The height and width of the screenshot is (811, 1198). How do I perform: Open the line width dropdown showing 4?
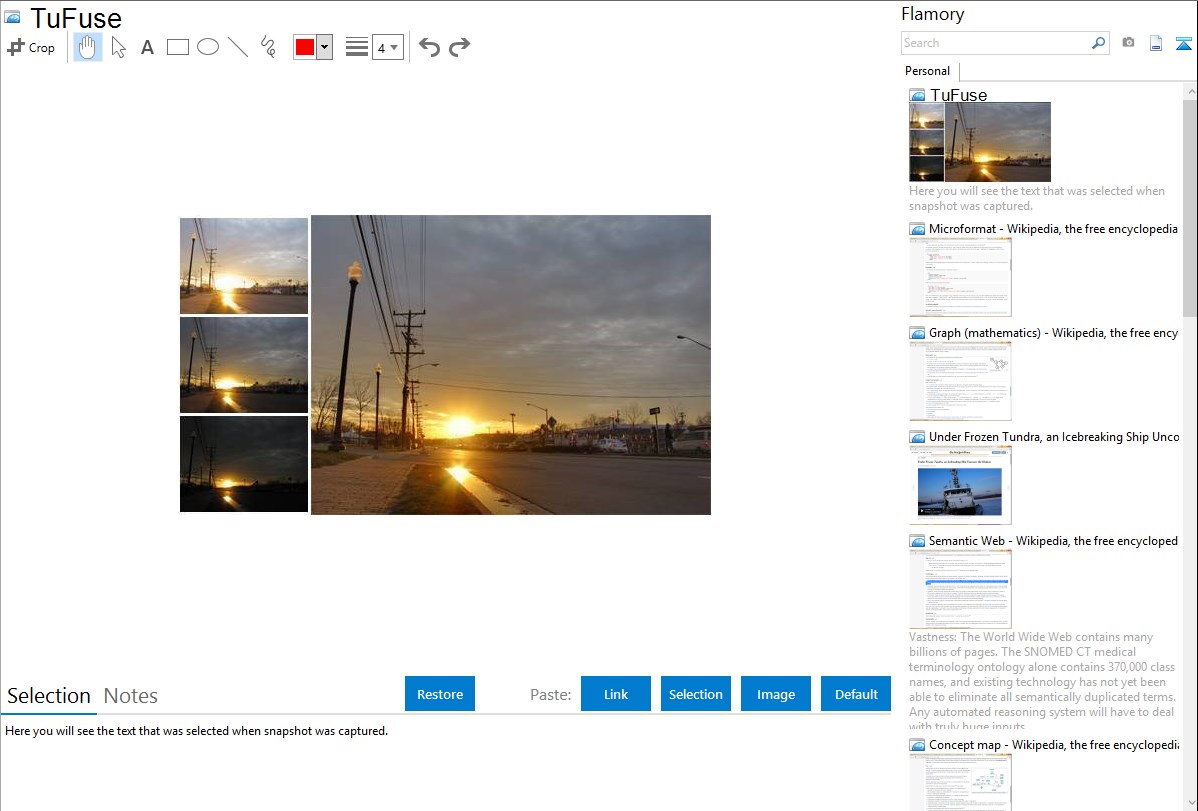[x=387, y=47]
